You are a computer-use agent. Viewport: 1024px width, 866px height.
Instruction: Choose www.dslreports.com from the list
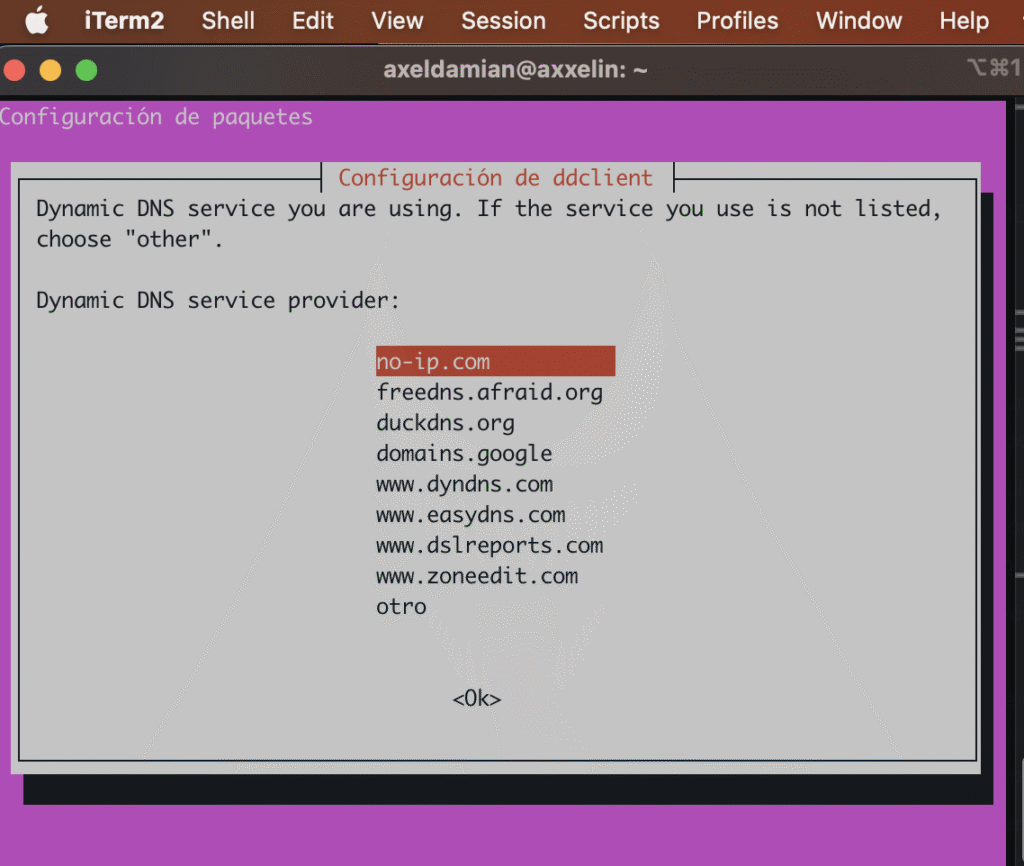tap(490, 545)
